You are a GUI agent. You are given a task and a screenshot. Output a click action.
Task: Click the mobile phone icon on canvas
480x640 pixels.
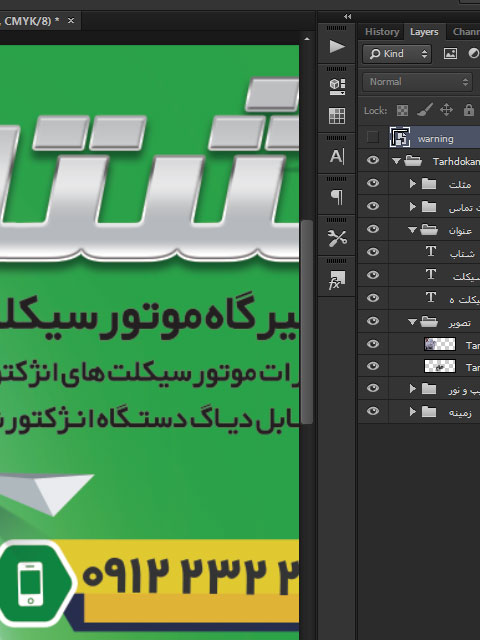click(31, 583)
